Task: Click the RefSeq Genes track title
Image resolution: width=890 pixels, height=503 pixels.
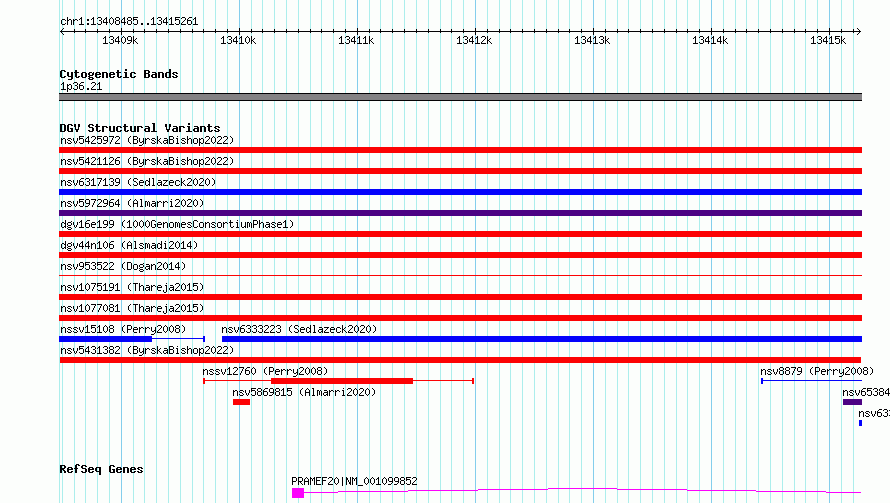Action: click(x=101, y=470)
